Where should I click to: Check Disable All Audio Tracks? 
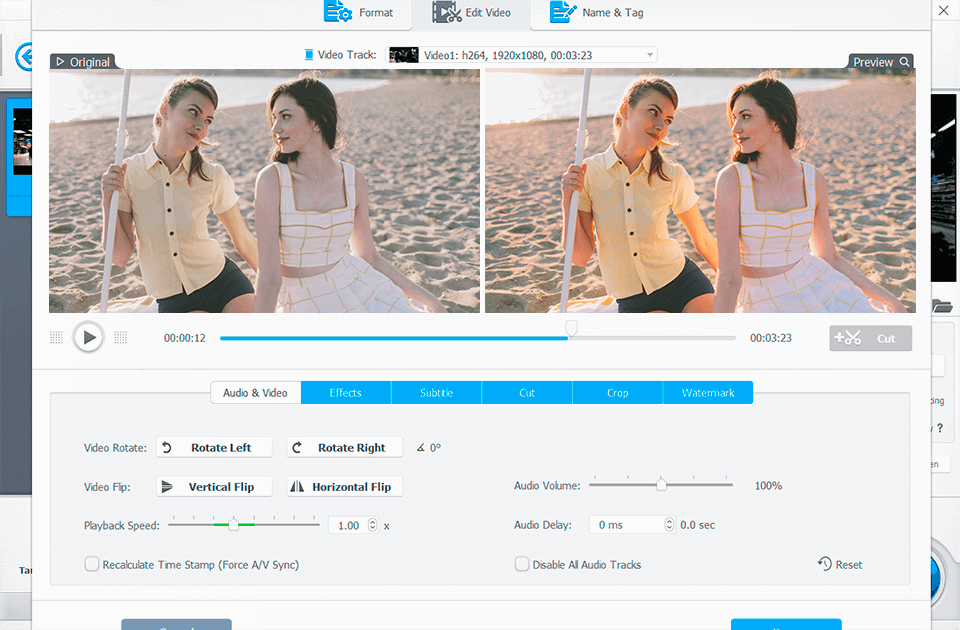pyautogui.click(x=521, y=564)
